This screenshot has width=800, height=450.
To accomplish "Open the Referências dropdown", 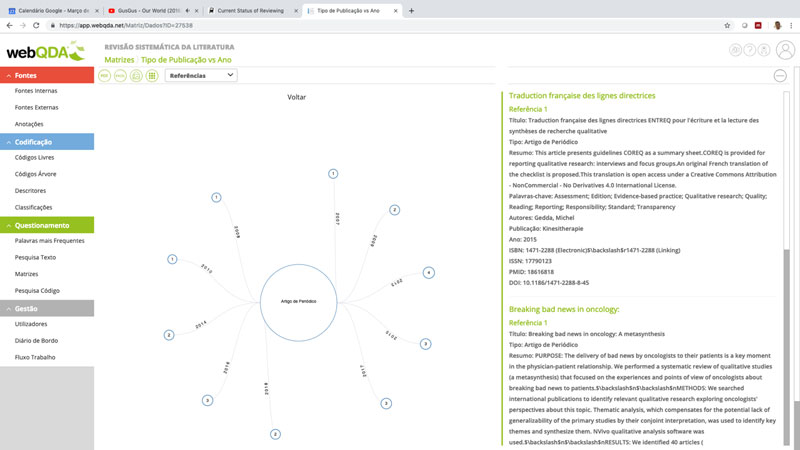I will [x=201, y=76].
